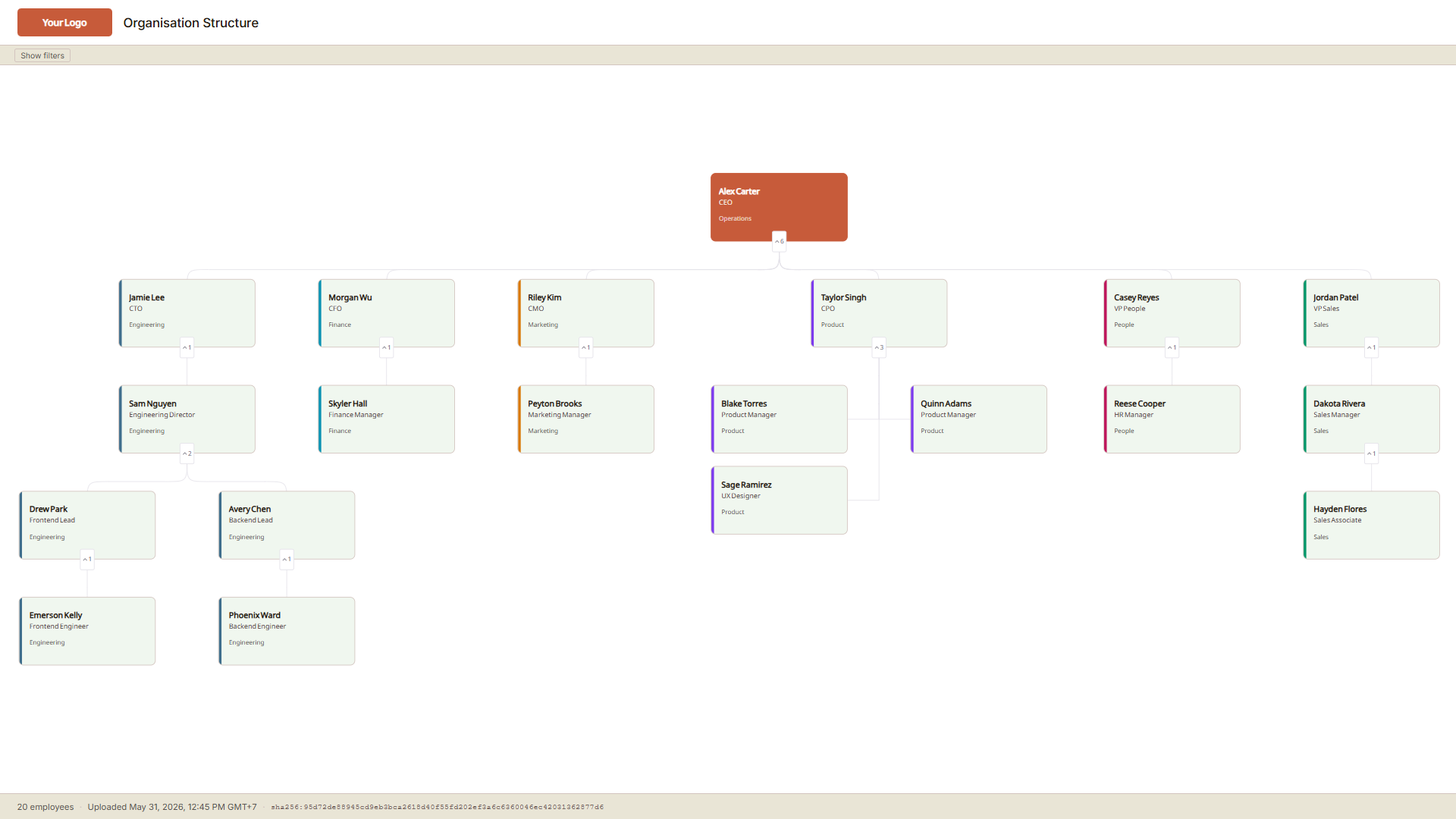Click the sha256 hash in footer
The height and width of the screenshot is (819, 1456).
438,807
